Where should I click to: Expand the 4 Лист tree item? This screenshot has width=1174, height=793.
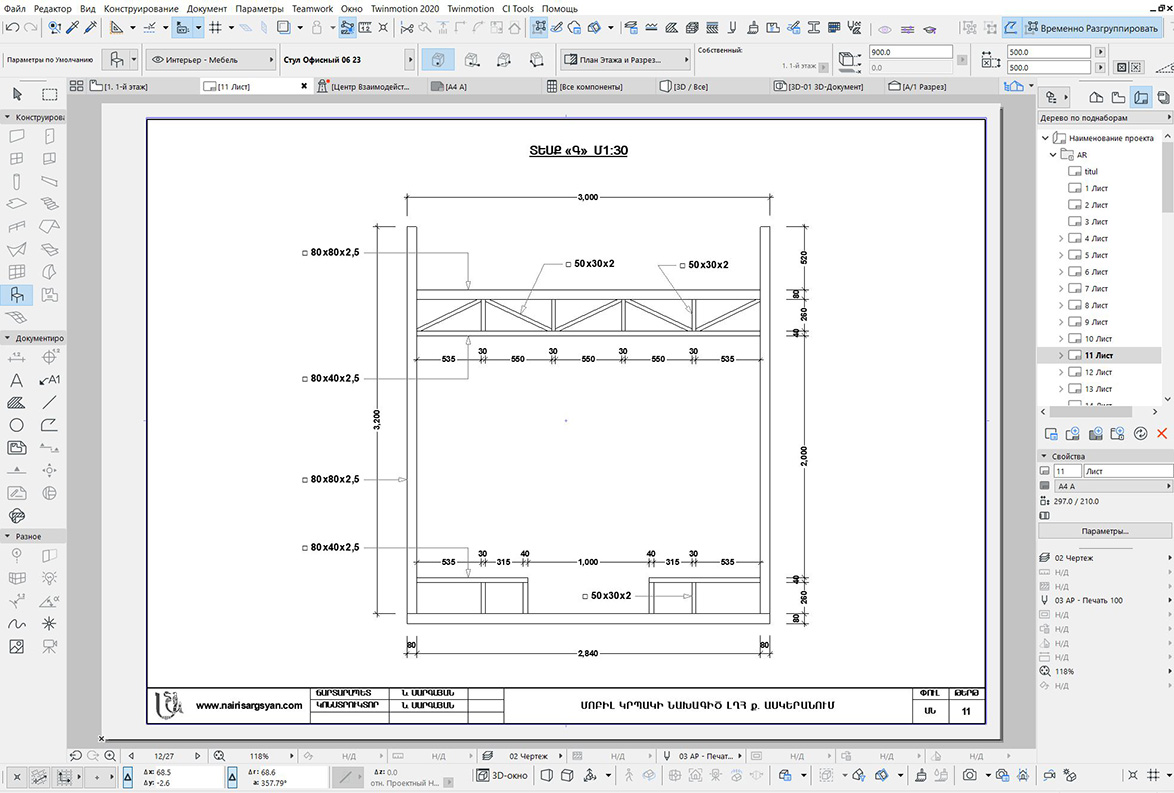click(x=1061, y=238)
